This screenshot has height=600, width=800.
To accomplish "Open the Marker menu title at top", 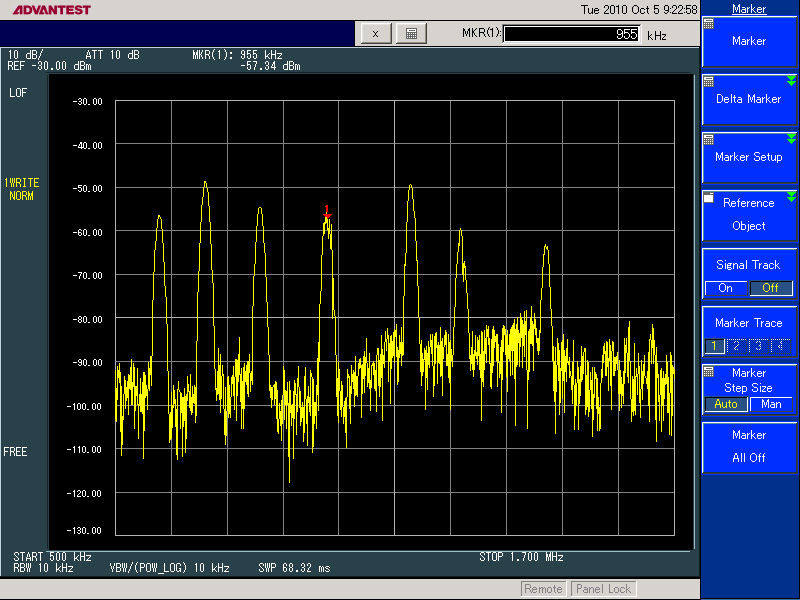I will [749, 9].
